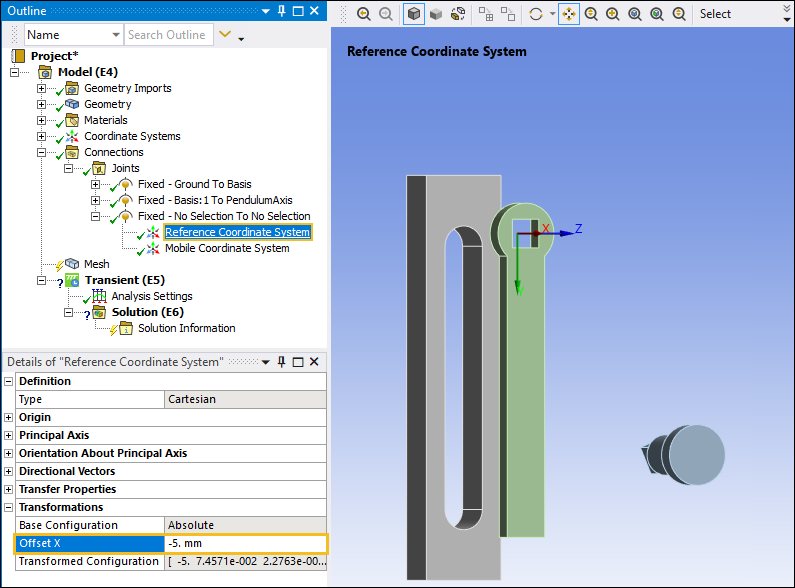795x588 pixels.
Task: Select Fixed - Ground To Basis joint
Action: point(194,184)
